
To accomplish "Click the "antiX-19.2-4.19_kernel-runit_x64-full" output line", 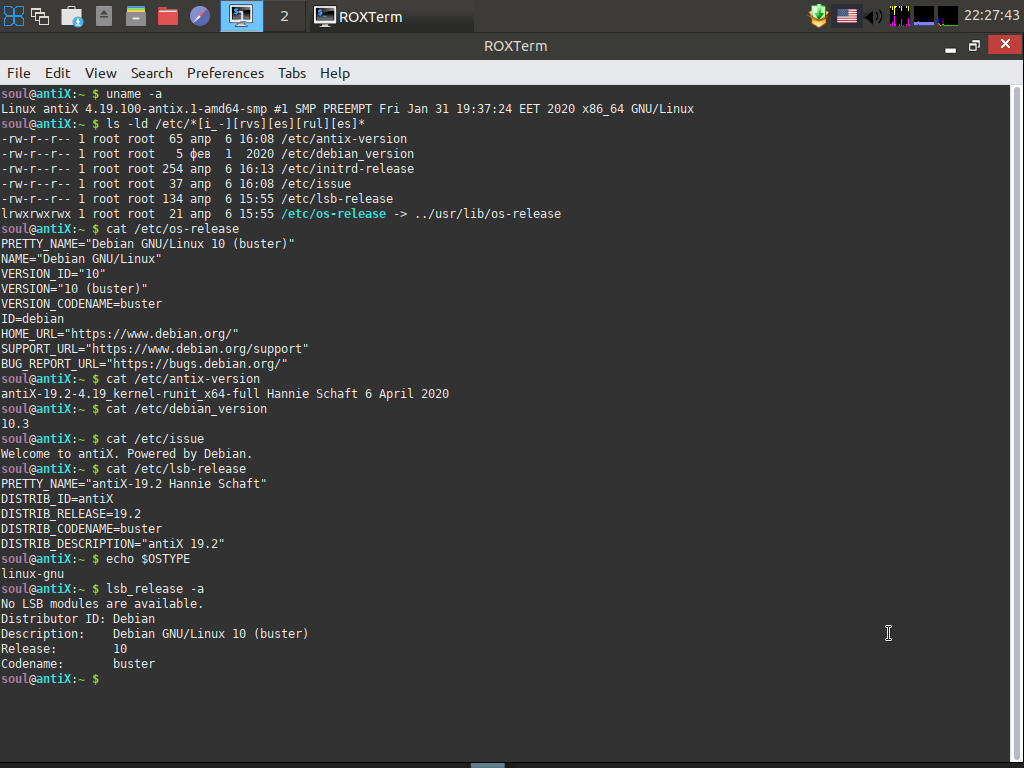I will click(225, 394).
